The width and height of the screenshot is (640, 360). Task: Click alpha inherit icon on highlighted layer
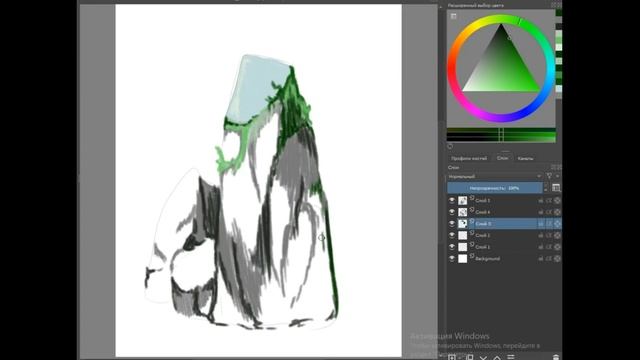[549, 224]
